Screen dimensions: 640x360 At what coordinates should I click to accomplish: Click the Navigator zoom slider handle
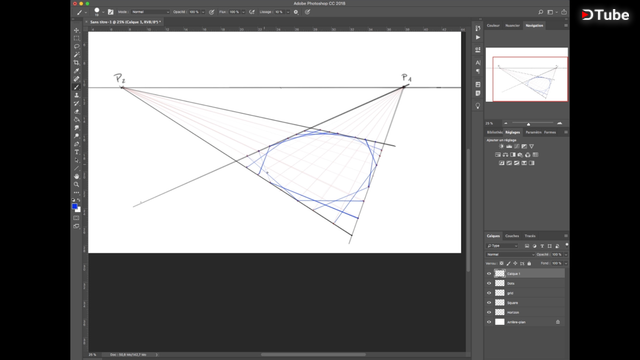pos(528,124)
